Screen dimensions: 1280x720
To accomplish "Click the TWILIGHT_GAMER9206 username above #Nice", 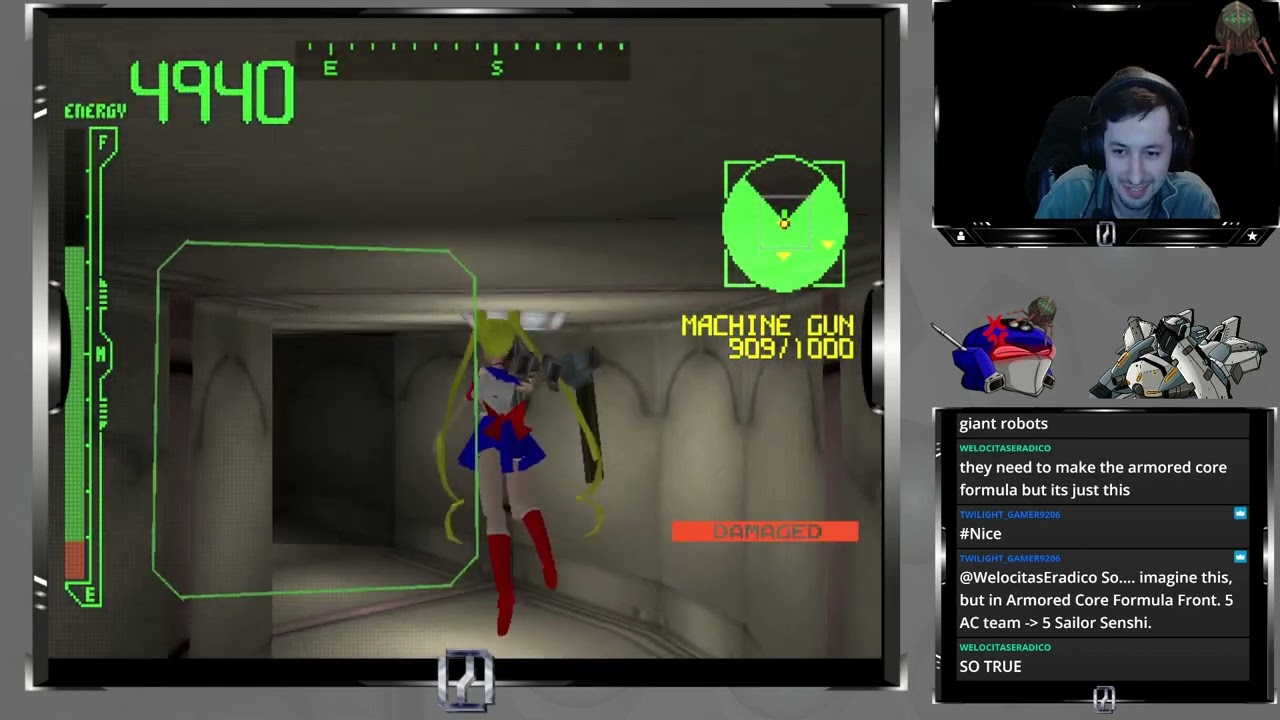I will point(1010,514).
